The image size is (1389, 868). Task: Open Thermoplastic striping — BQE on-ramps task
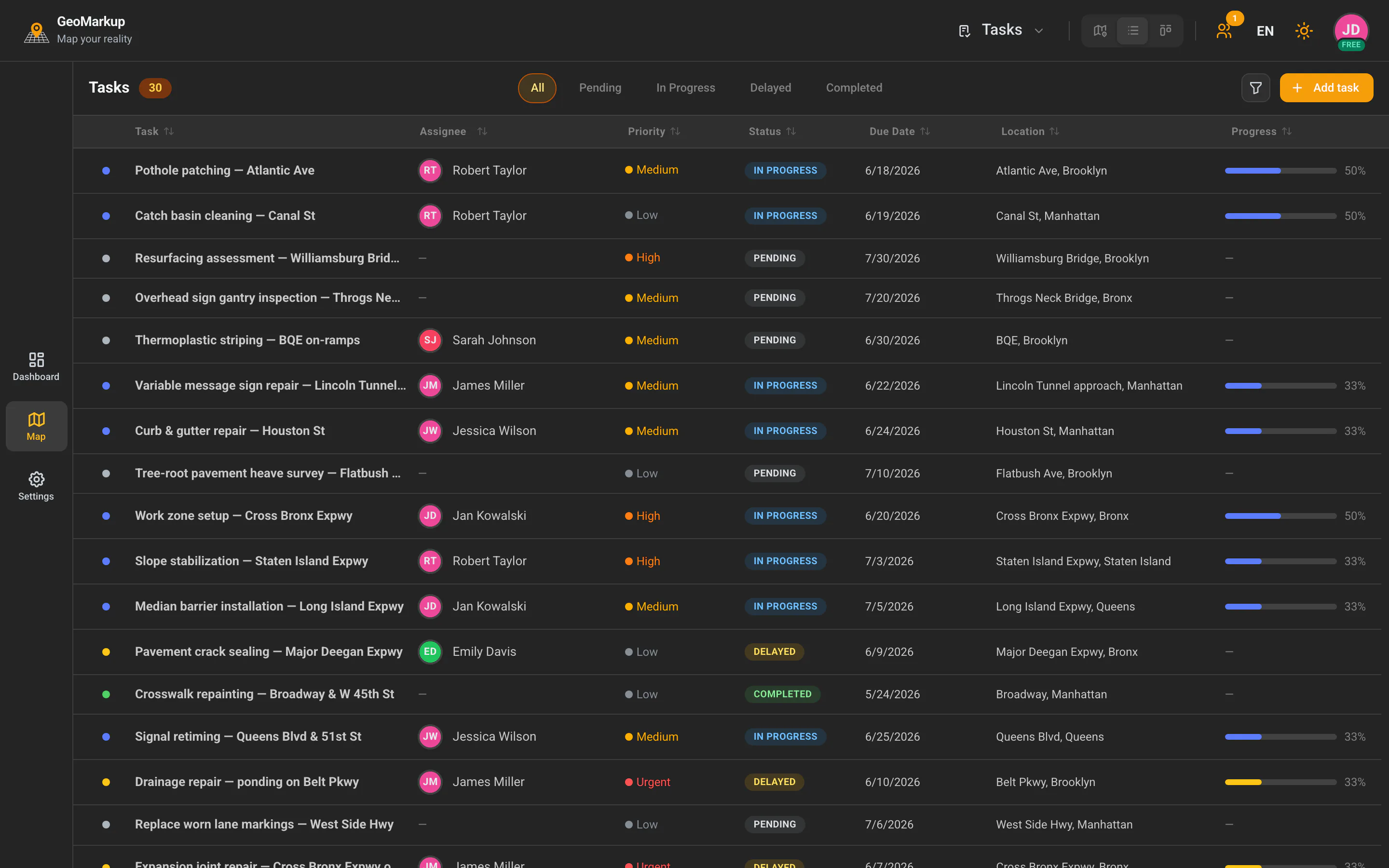[247, 340]
